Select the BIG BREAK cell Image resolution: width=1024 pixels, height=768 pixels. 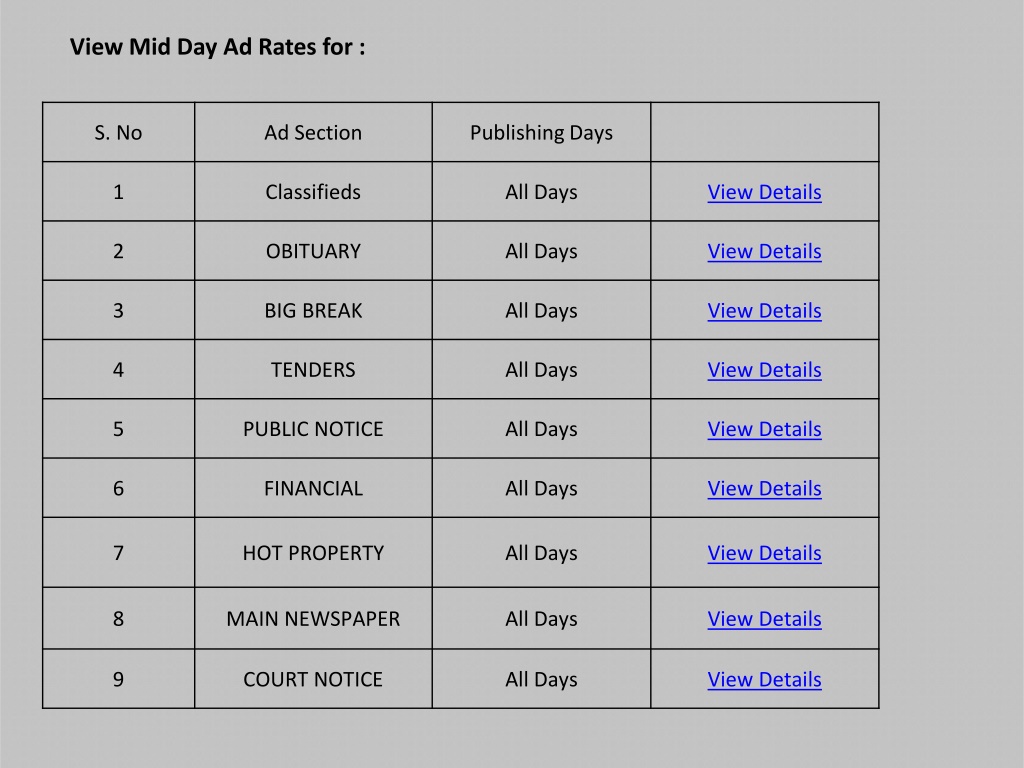313,311
